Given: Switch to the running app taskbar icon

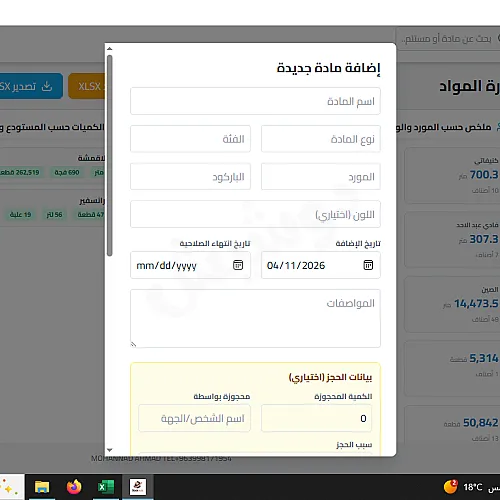Looking at the screenshot, I should tap(138, 487).
